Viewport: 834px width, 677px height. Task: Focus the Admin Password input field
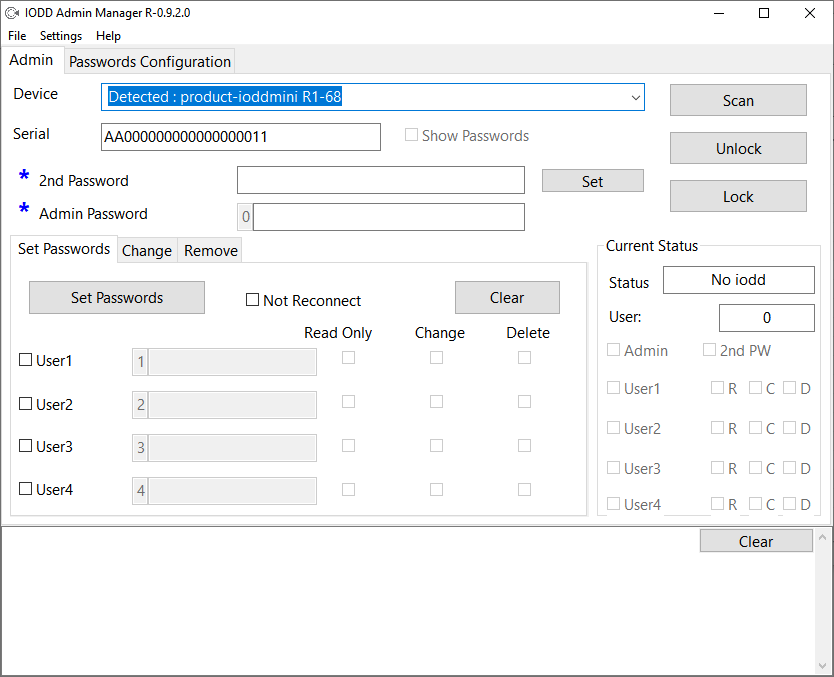coord(389,217)
